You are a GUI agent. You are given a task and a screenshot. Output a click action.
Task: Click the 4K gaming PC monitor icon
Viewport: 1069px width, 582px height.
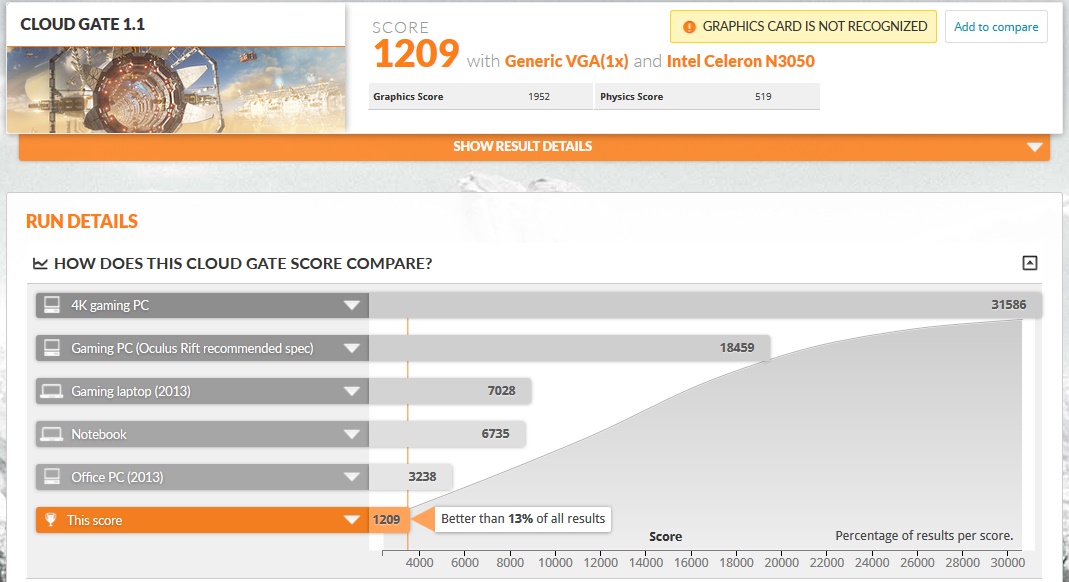[x=52, y=305]
